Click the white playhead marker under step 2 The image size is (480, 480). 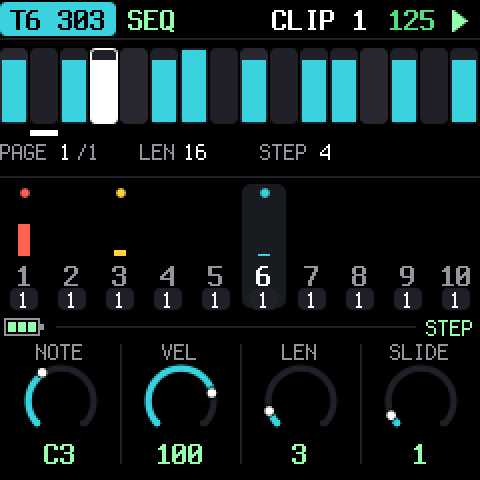coord(44,133)
